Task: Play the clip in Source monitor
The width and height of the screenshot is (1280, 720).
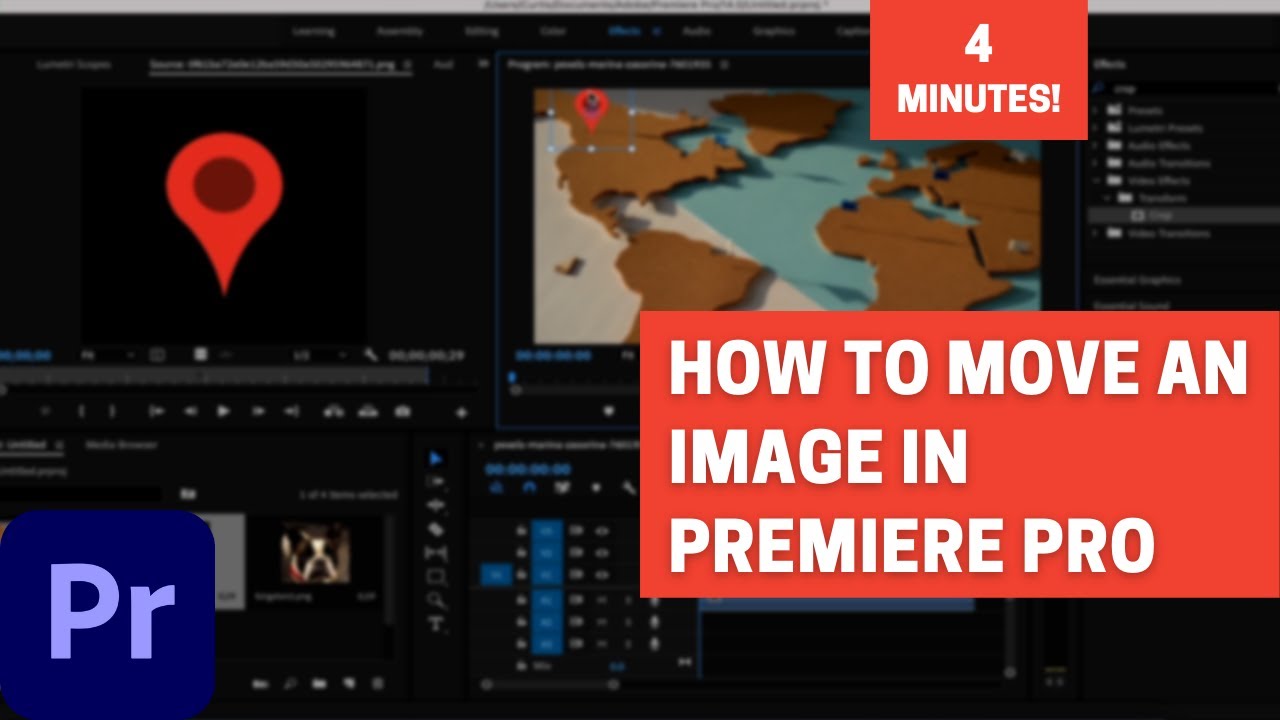Action: pos(224,411)
